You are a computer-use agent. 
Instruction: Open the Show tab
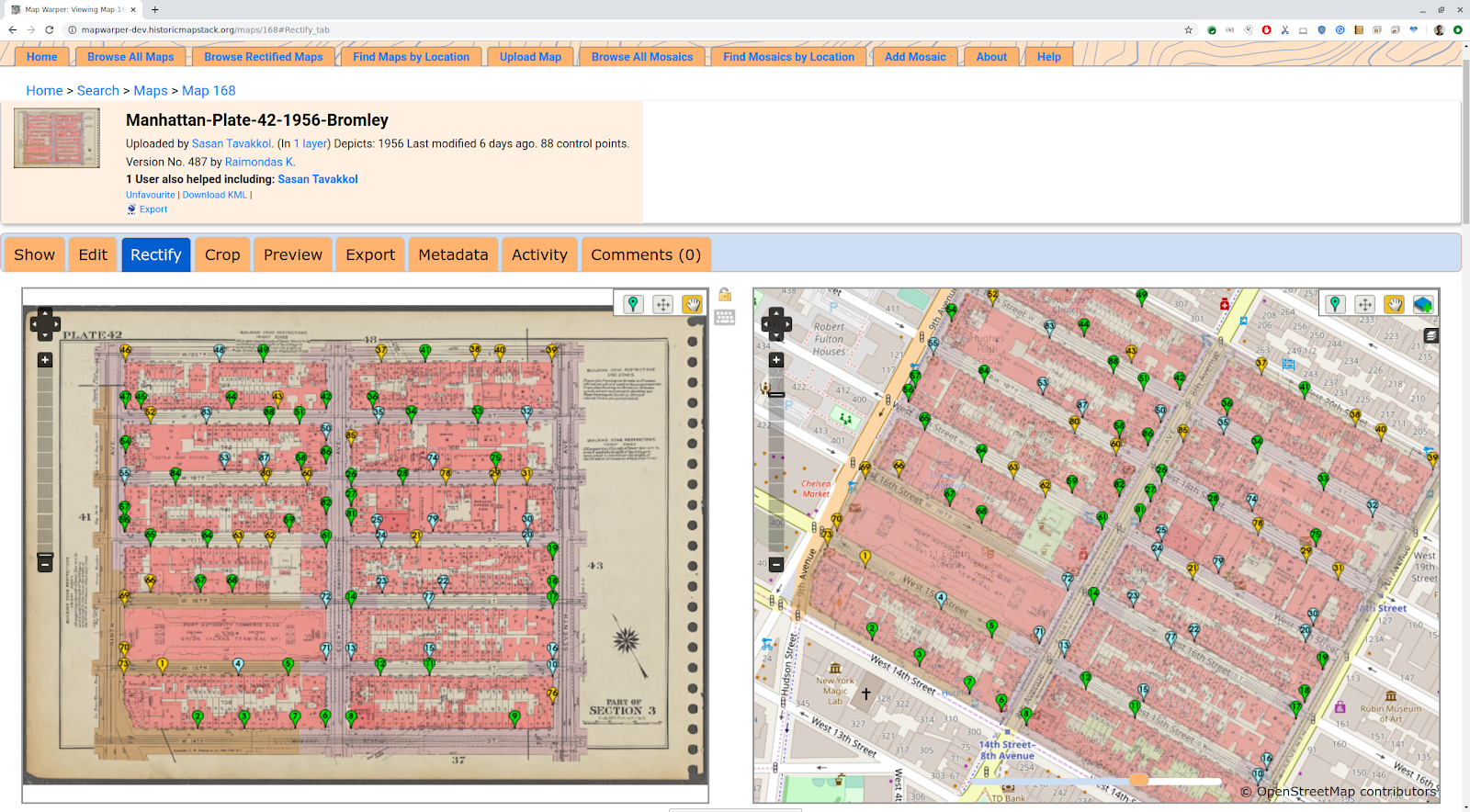point(34,254)
